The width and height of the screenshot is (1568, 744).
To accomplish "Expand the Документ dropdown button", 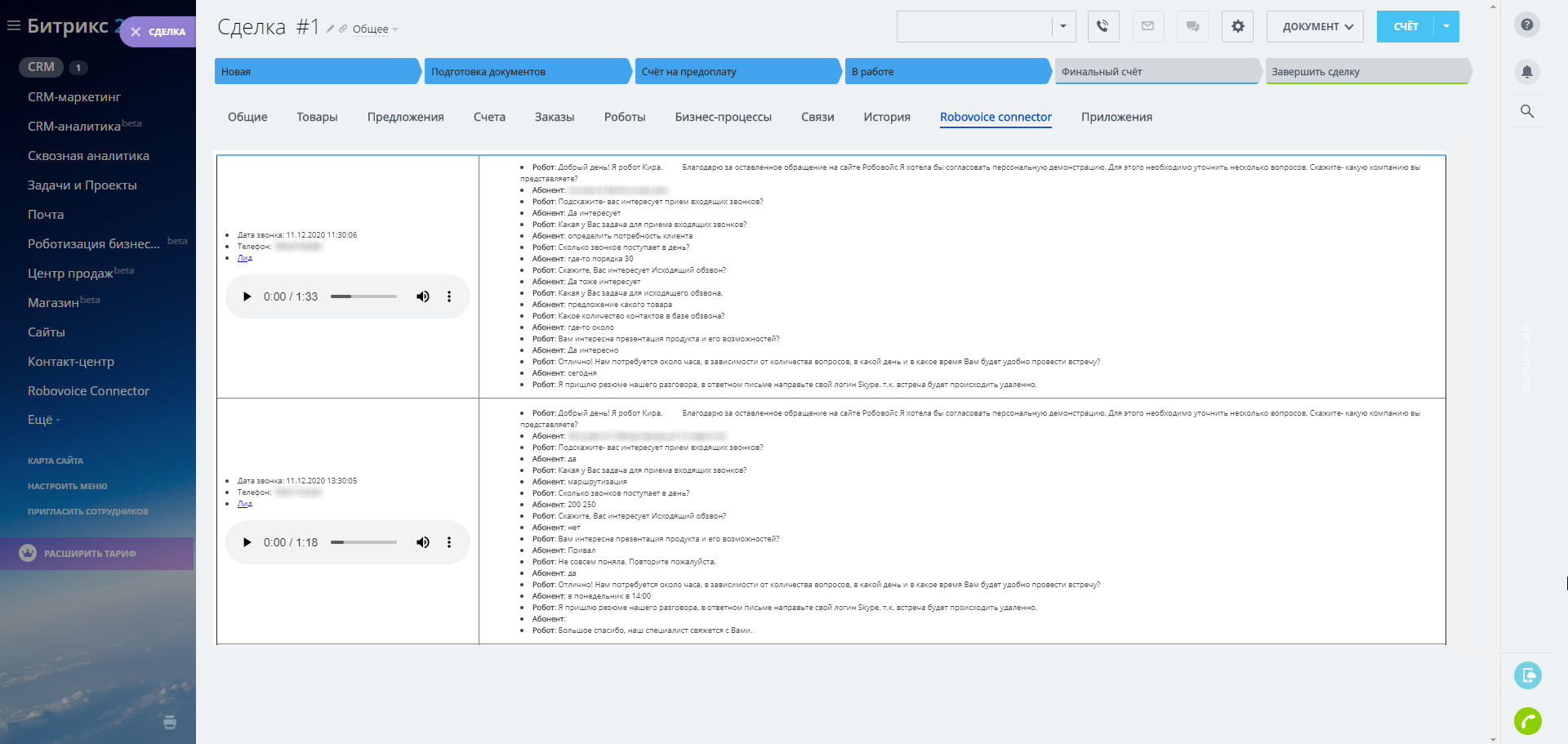I will point(1316,26).
